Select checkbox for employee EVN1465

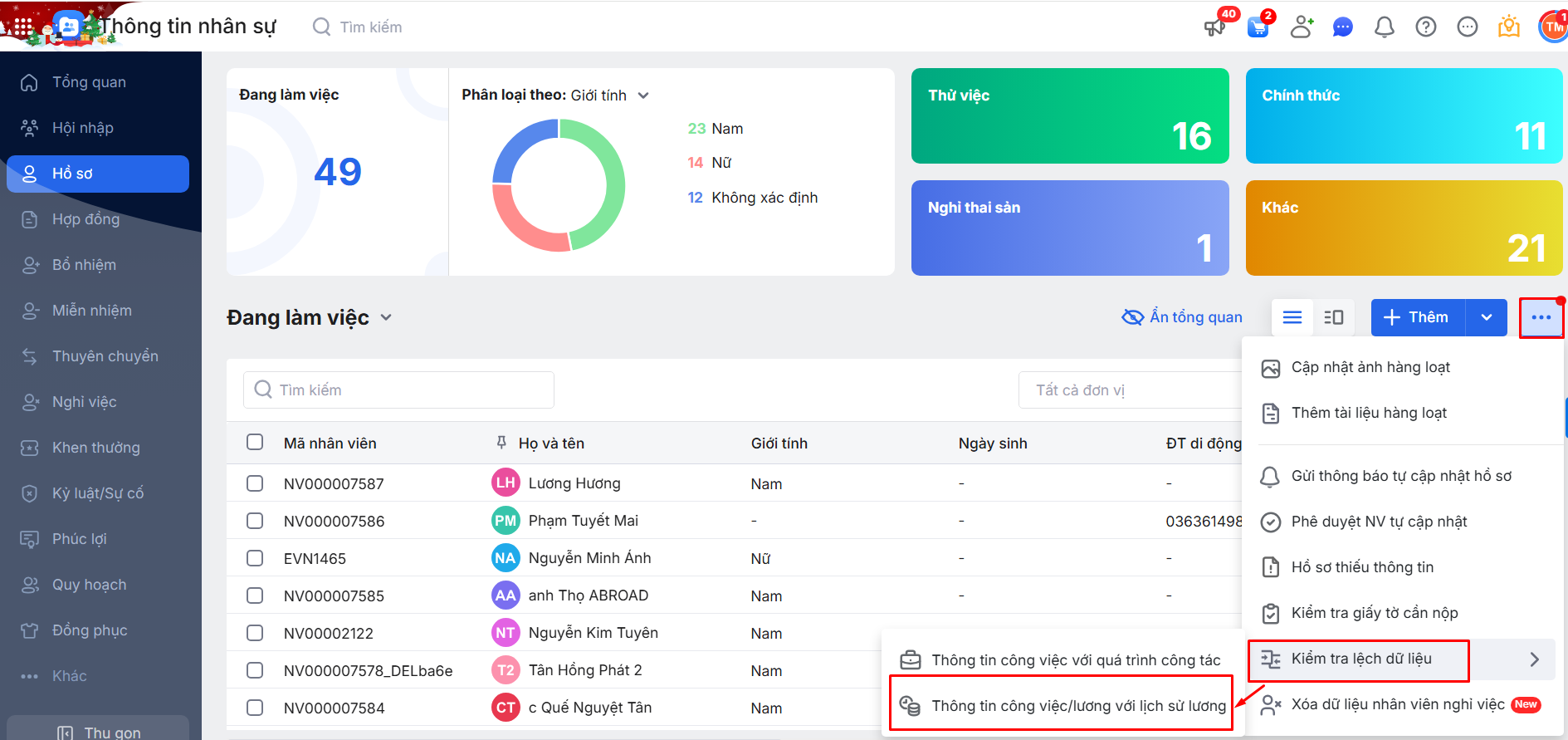[x=255, y=558]
